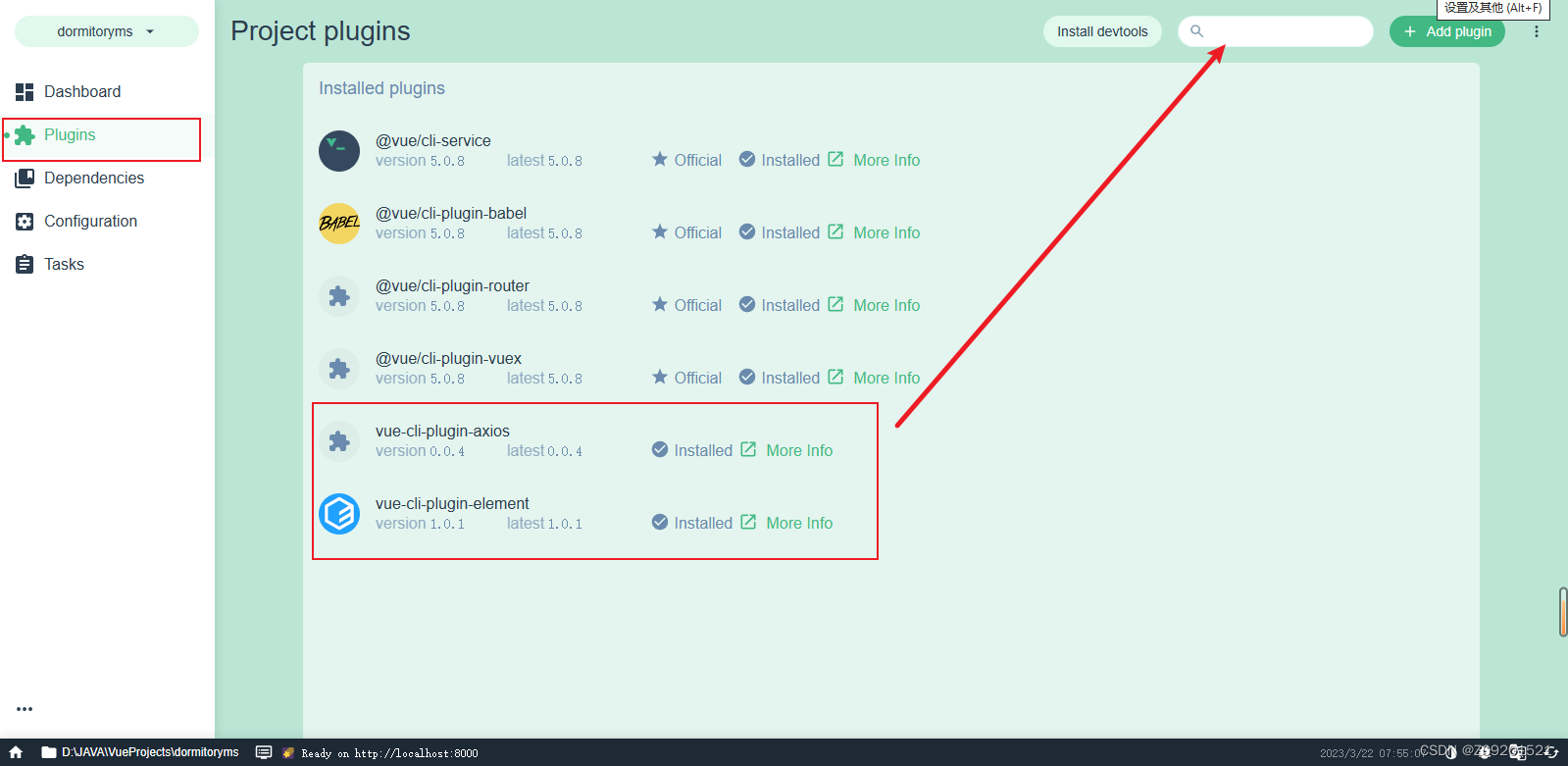1568x766 pixels.
Task: Click Installed status in the element row
Action: [692, 523]
